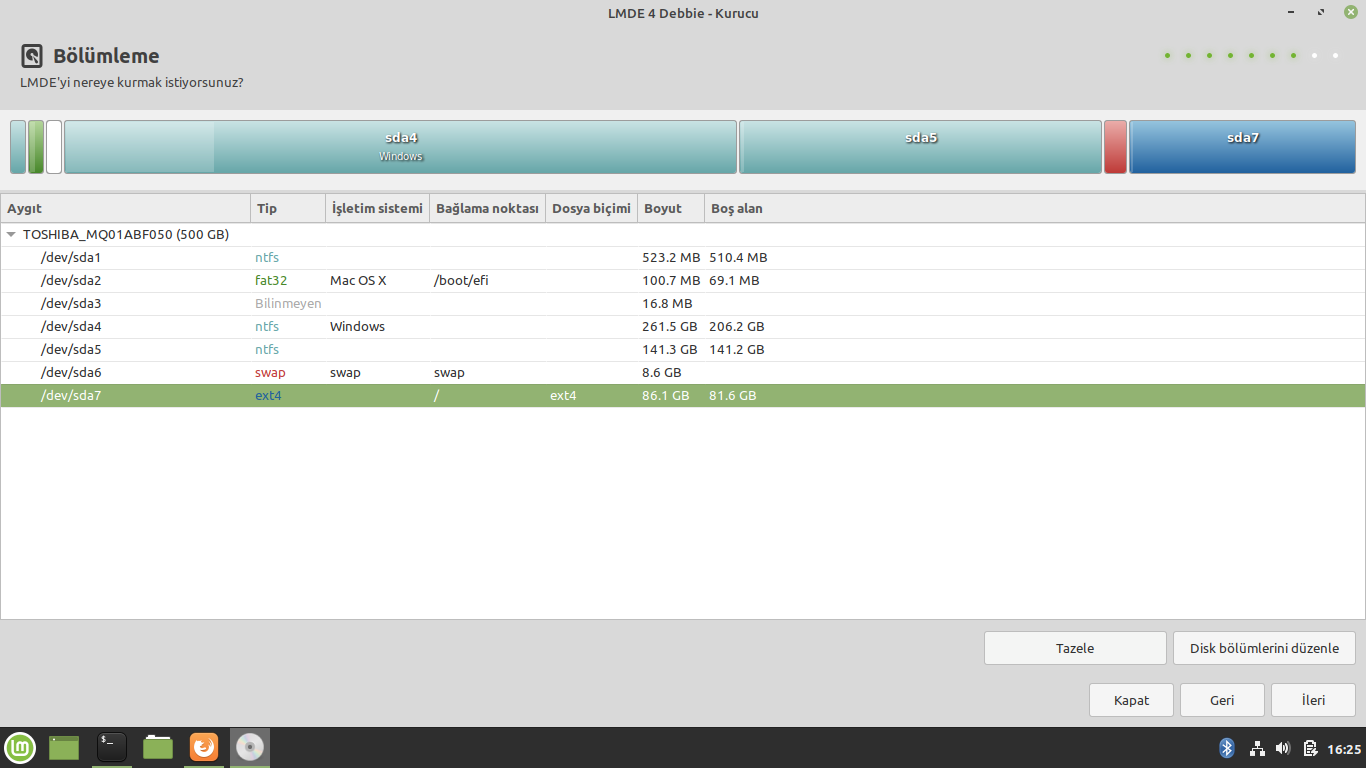Open the Bluetooth tray icon
The image size is (1366, 768).
[1227, 748]
